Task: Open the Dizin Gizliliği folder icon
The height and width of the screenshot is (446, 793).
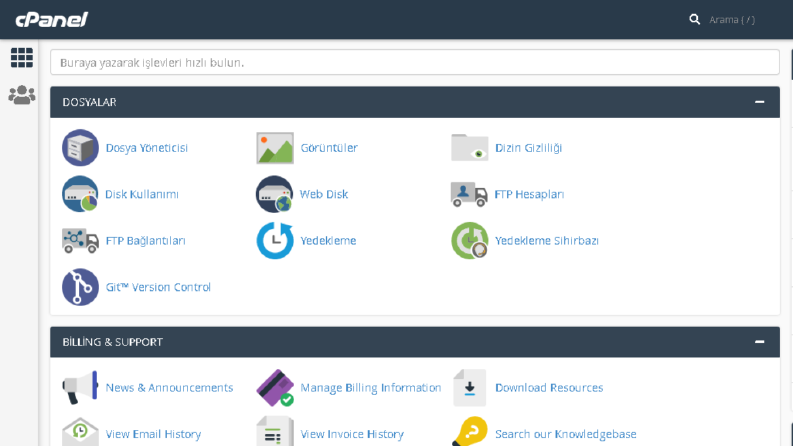Action: point(469,148)
